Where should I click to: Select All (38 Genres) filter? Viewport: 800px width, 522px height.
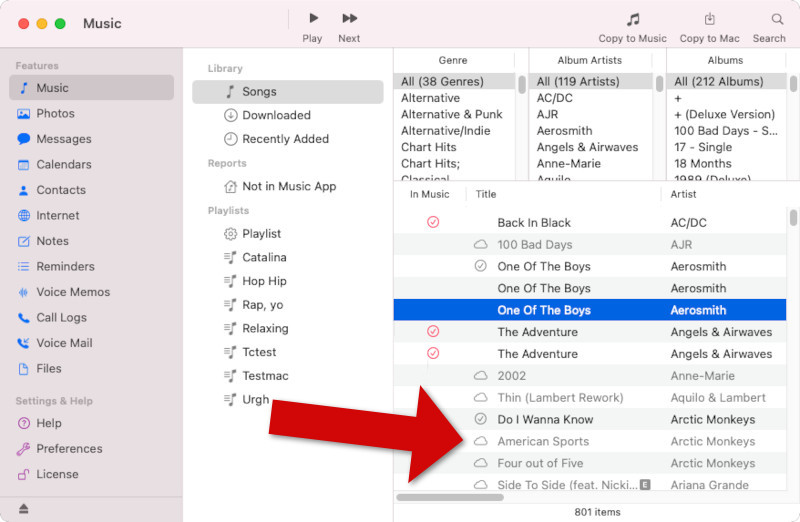pos(455,82)
